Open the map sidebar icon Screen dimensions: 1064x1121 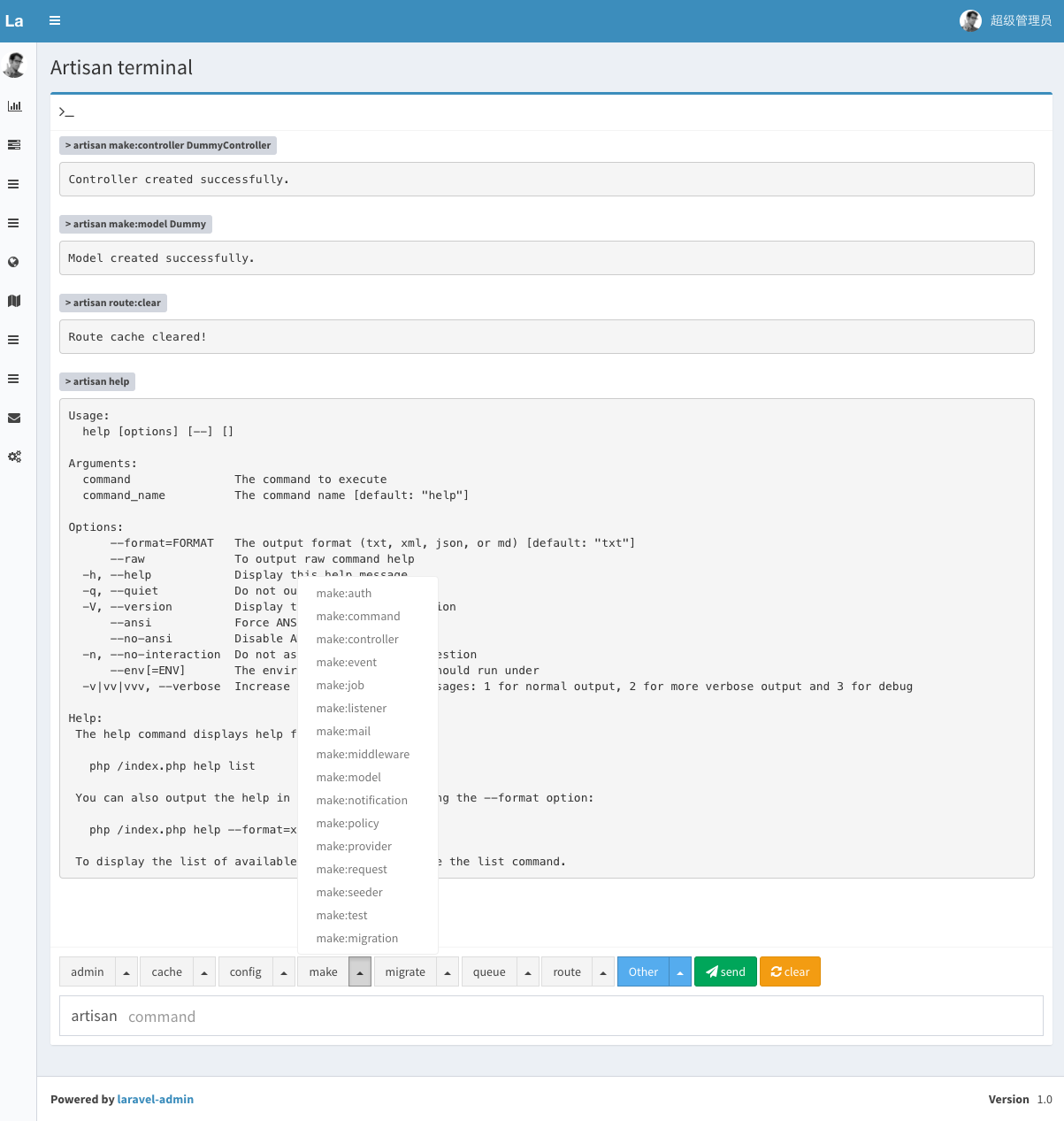14,301
